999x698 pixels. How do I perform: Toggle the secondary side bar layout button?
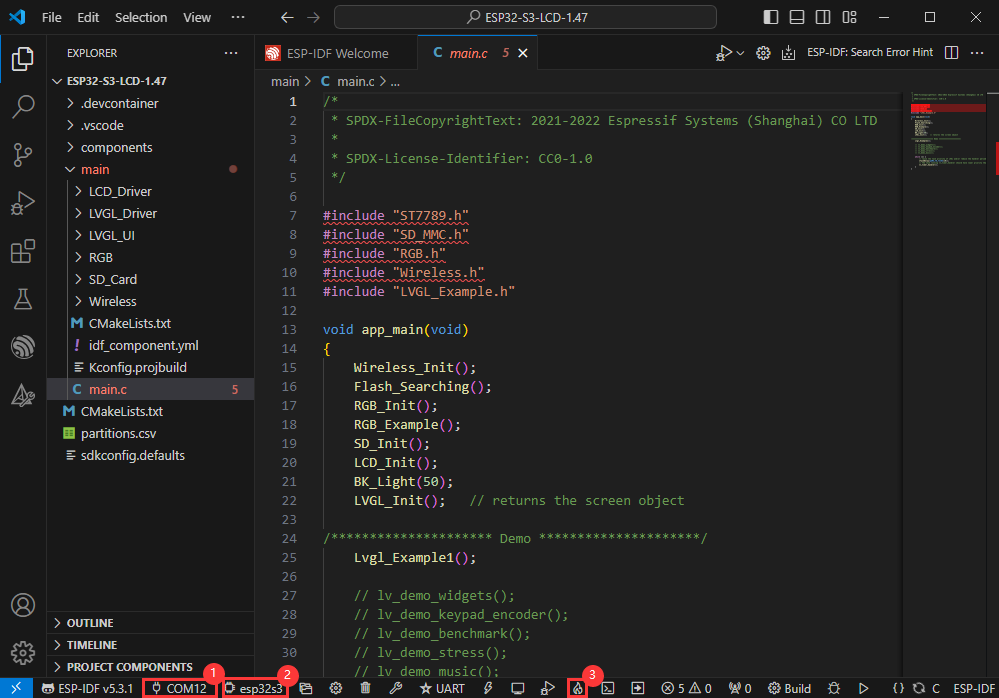click(x=822, y=17)
